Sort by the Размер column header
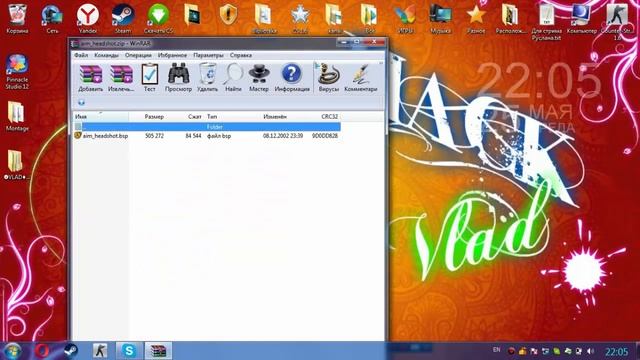This screenshot has width=640, height=360. [x=154, y=117]
